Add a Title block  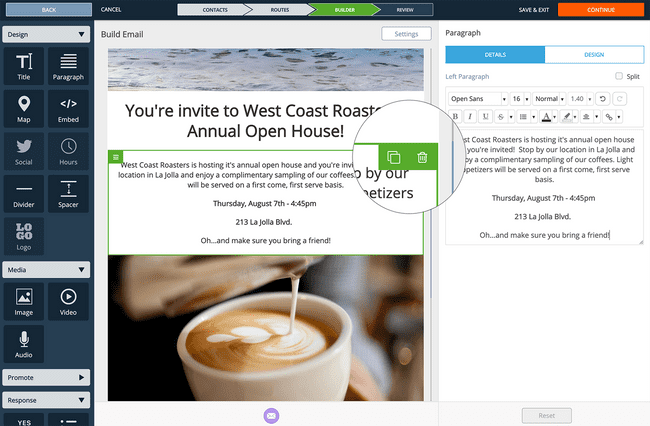pos(24,66)
